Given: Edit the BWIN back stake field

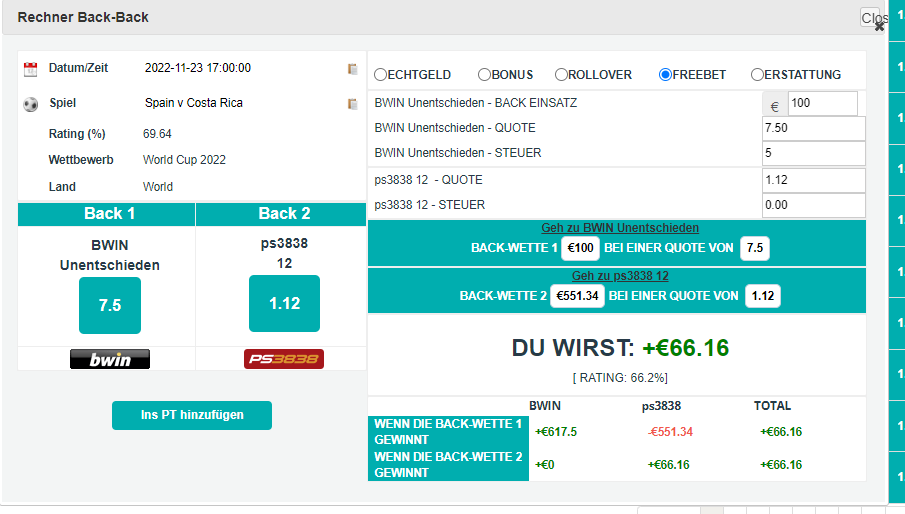Looking at the screenshot, I should [822, 103].
